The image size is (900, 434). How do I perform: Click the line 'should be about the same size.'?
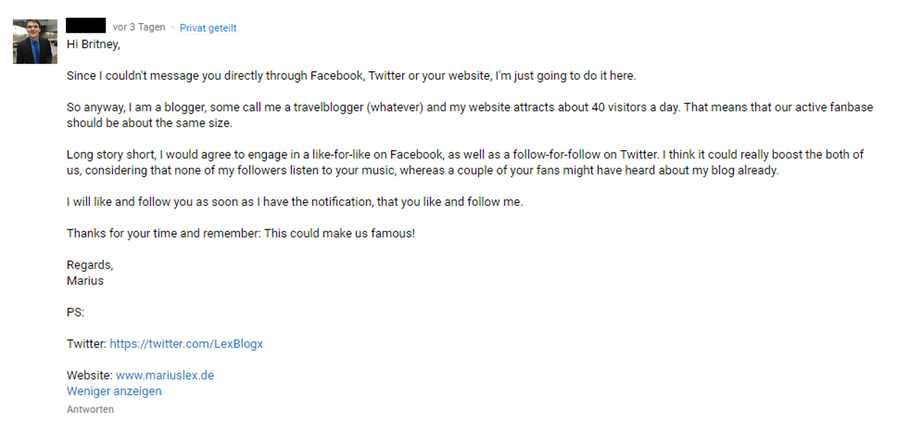pos(149,123)
